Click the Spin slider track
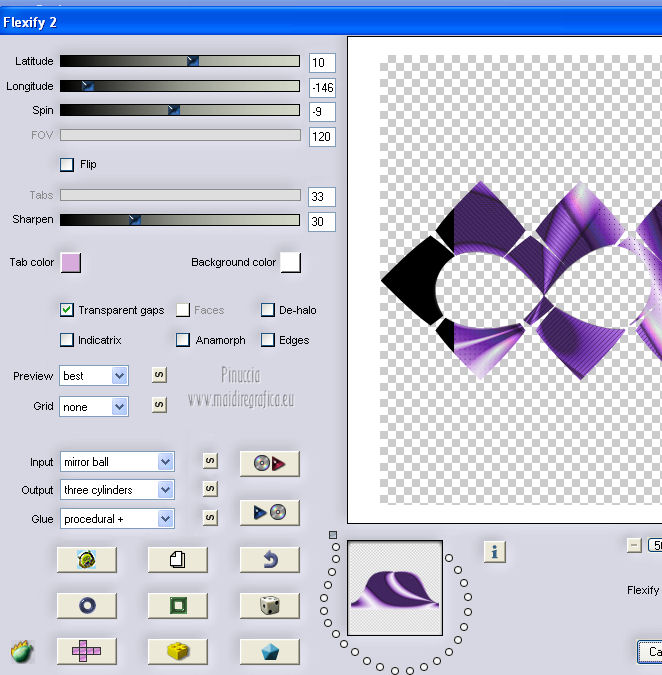The width and height of the screenshot is (662, 675). (x=180, y=110)
